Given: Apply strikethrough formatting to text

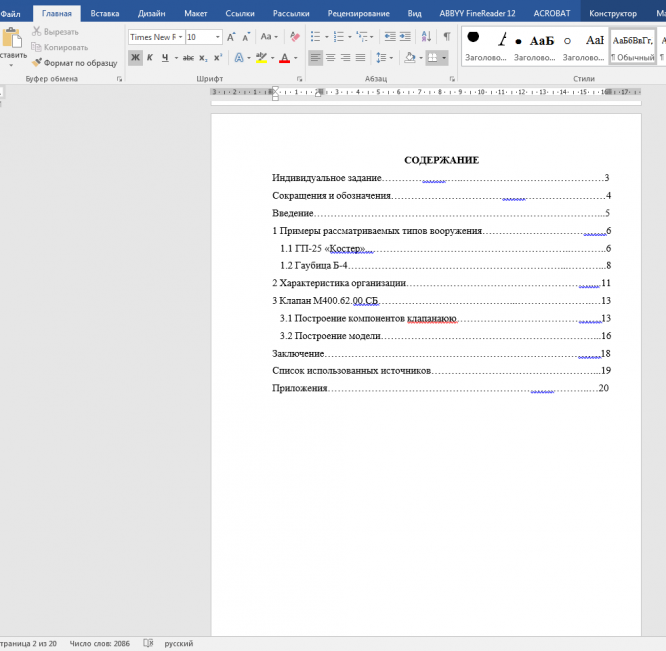Looking at the screenshot, I should [x=188, y=58].
